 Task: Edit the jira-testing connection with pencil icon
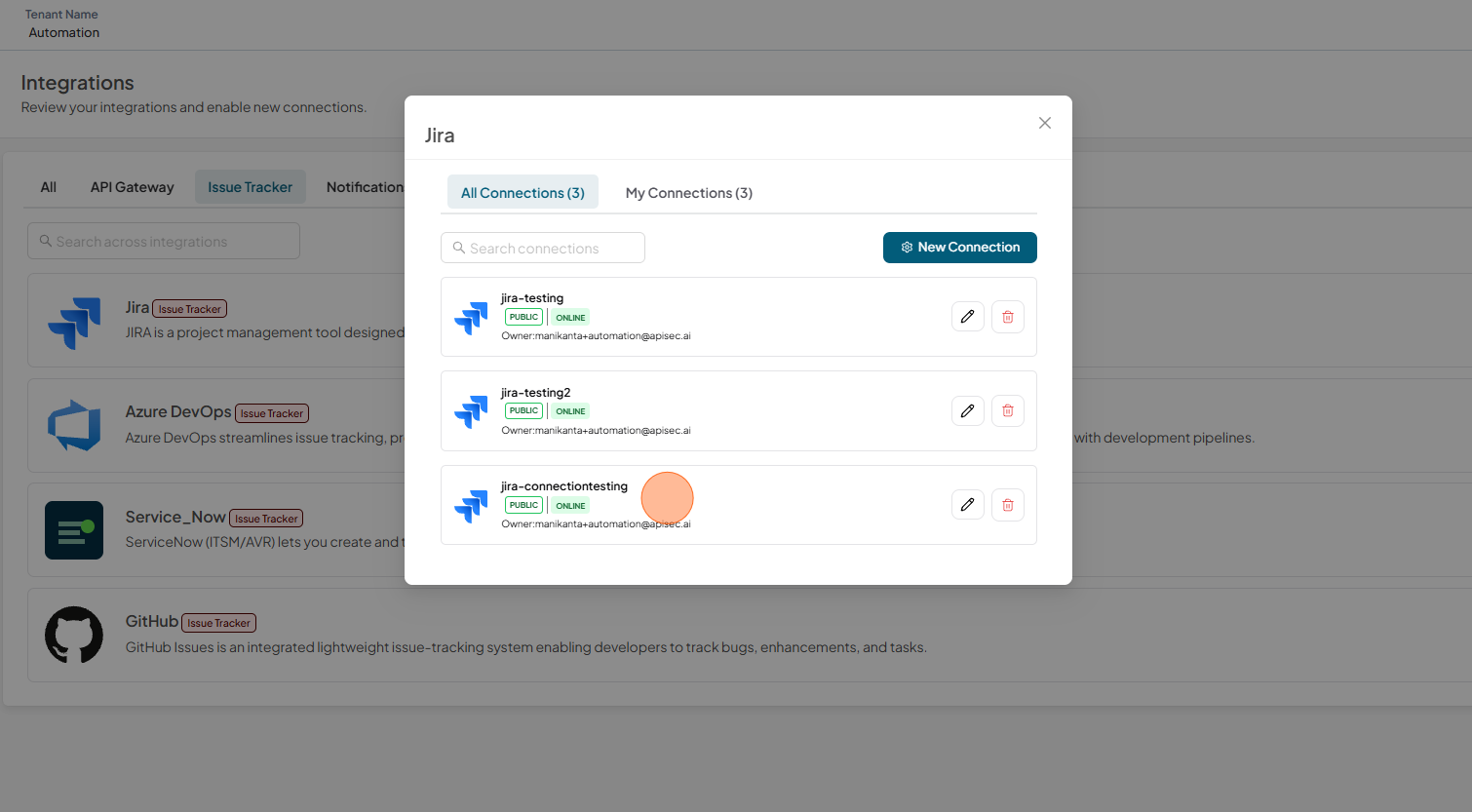pyautogui.click(x=967, y=317)
